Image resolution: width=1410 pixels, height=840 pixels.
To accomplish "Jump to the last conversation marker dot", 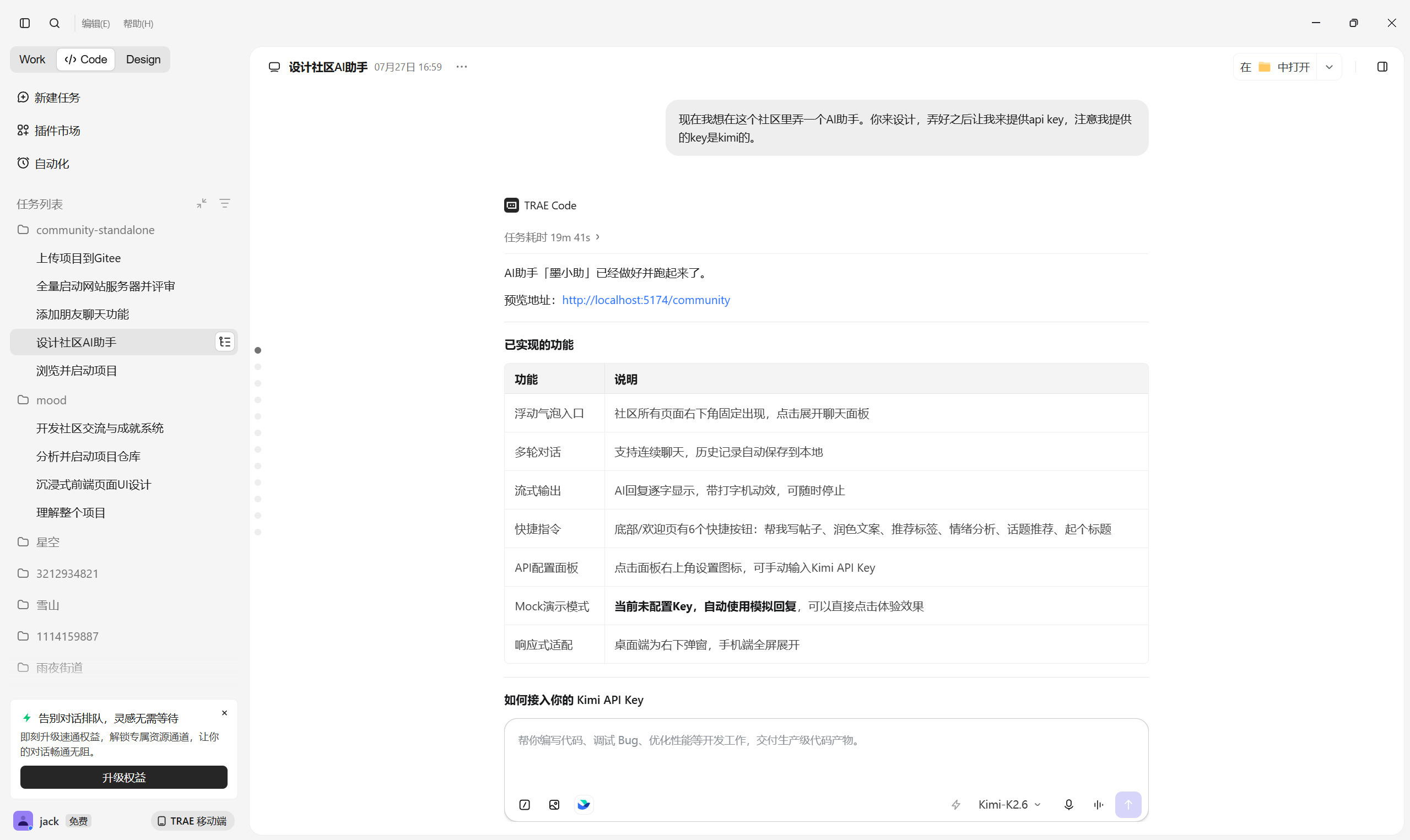I will coord(258,532).
